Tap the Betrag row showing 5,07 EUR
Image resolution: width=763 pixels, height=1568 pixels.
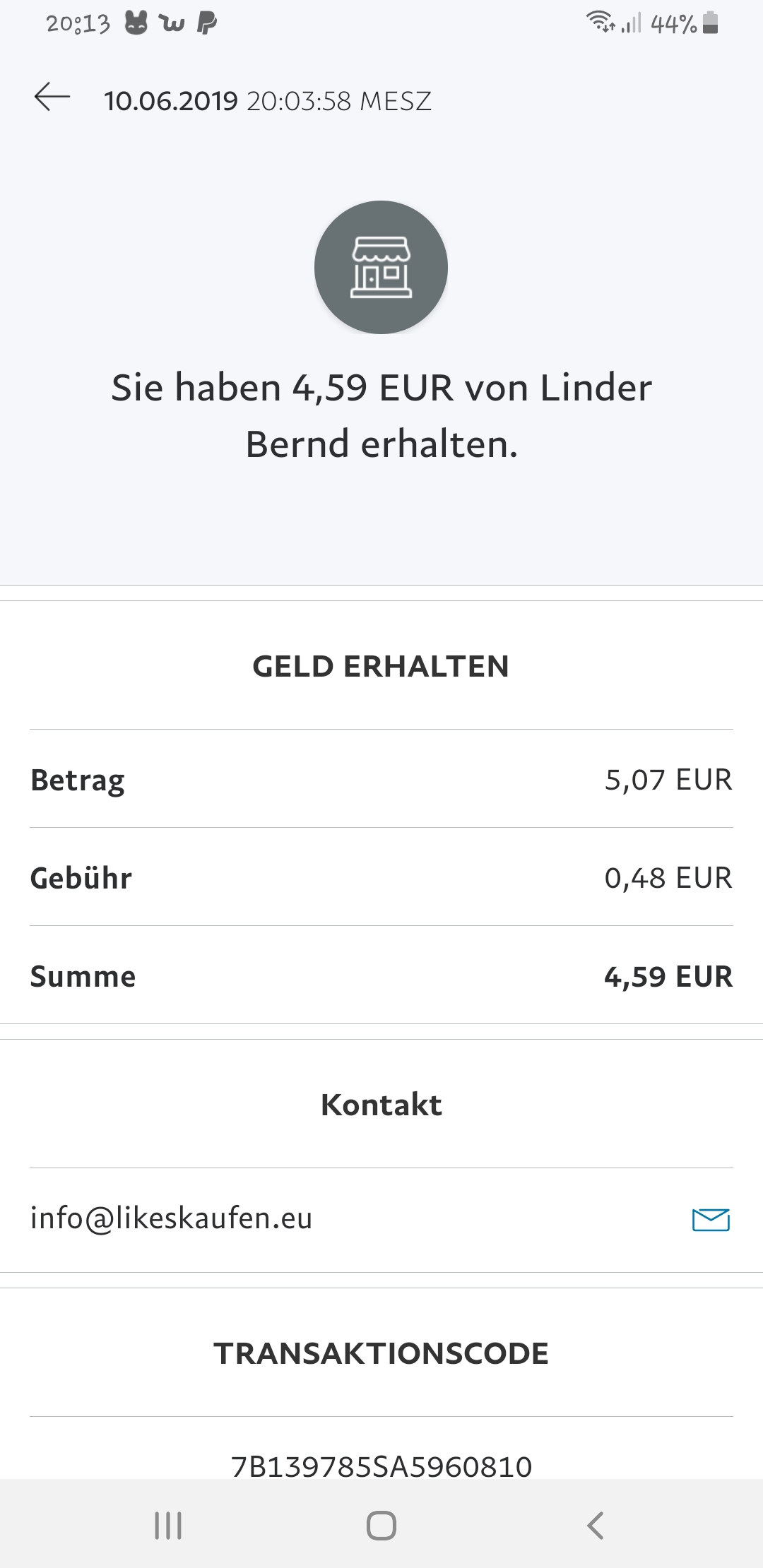pos(381,780)
